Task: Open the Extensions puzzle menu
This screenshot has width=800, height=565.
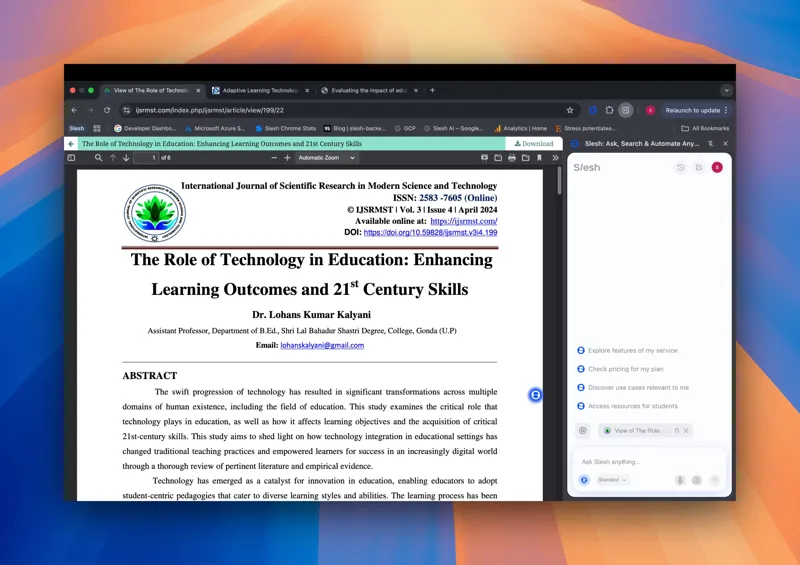Action: click(x=609, y=110)
